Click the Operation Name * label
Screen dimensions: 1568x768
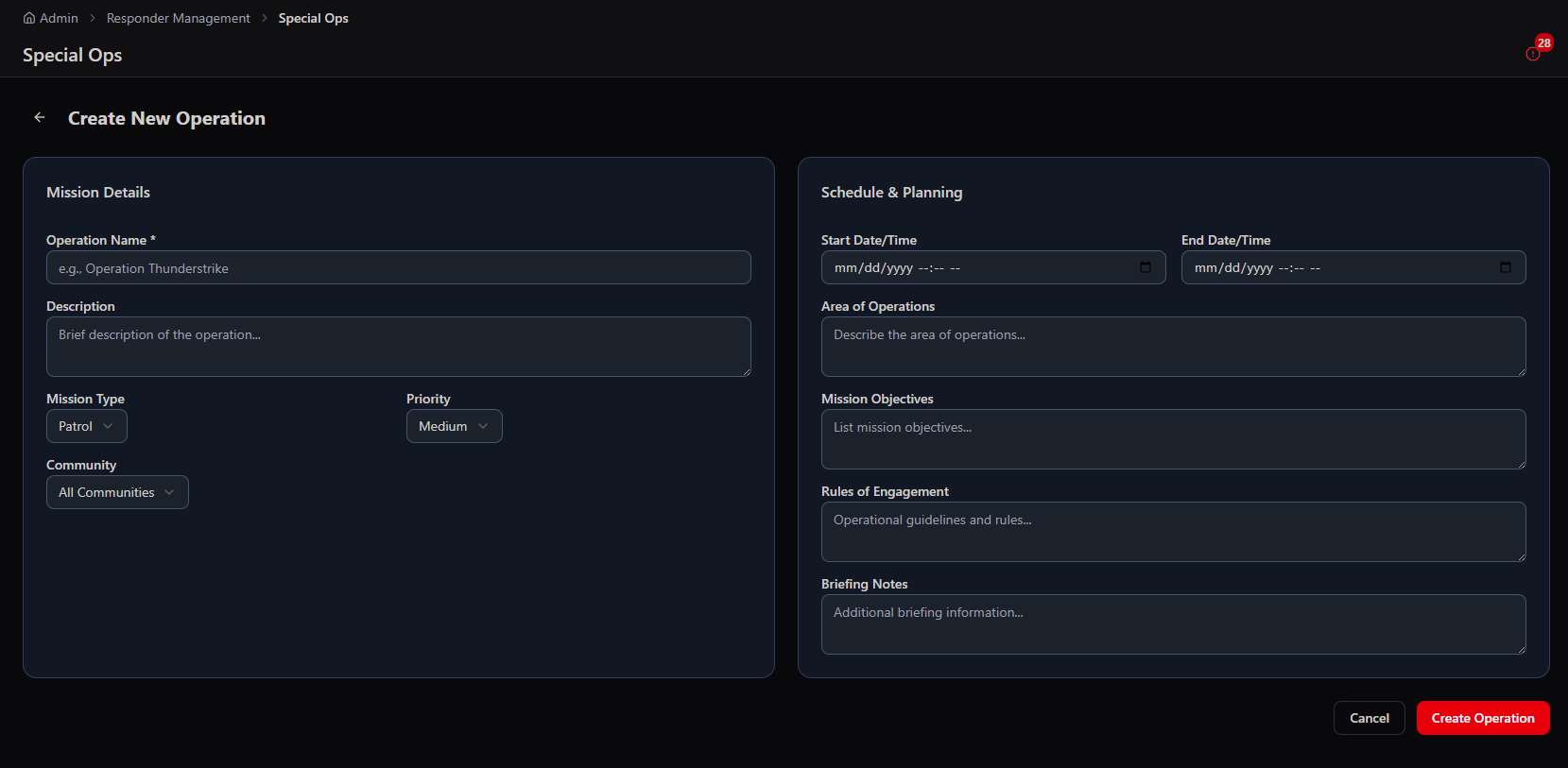[x=101, y=240]
